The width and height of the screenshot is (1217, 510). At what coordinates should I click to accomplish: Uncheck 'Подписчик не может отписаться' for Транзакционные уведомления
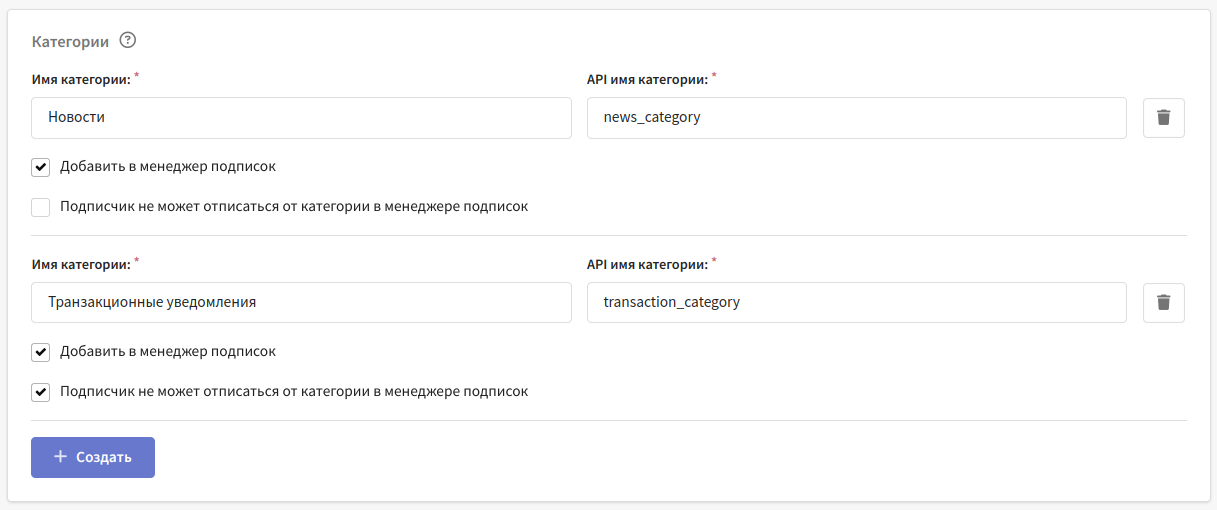(x=40, y=392)
